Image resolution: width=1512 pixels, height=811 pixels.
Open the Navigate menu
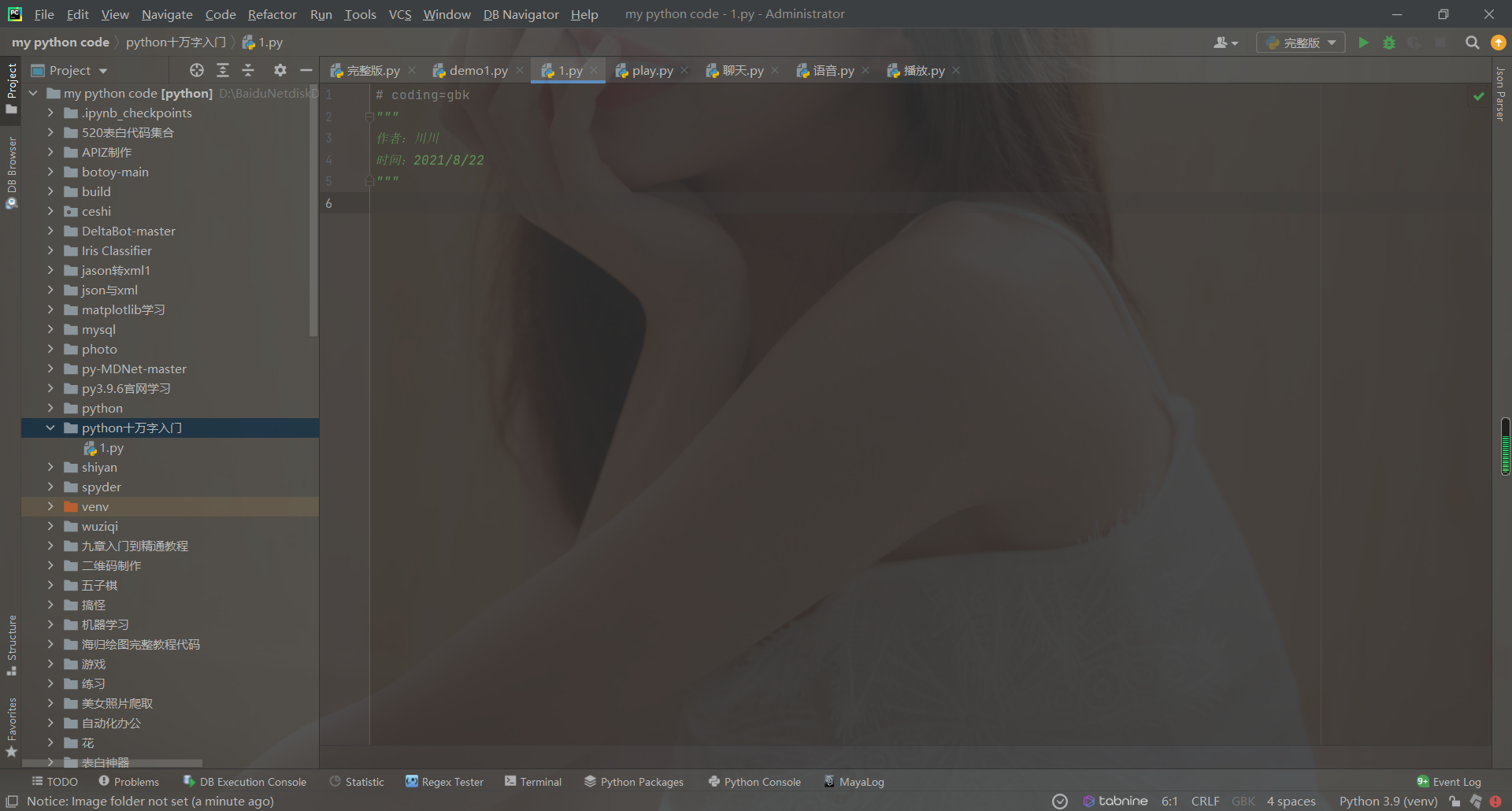[x=167, y=14]
